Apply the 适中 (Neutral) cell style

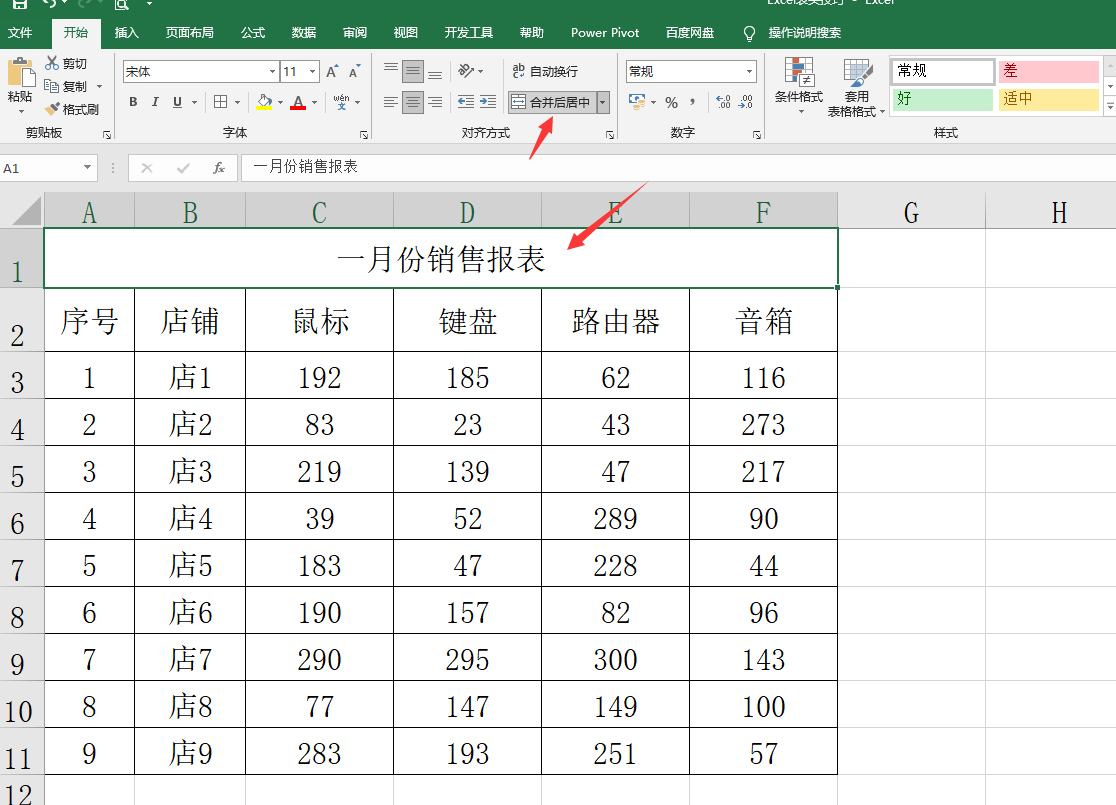click(x=1048, y=99)
